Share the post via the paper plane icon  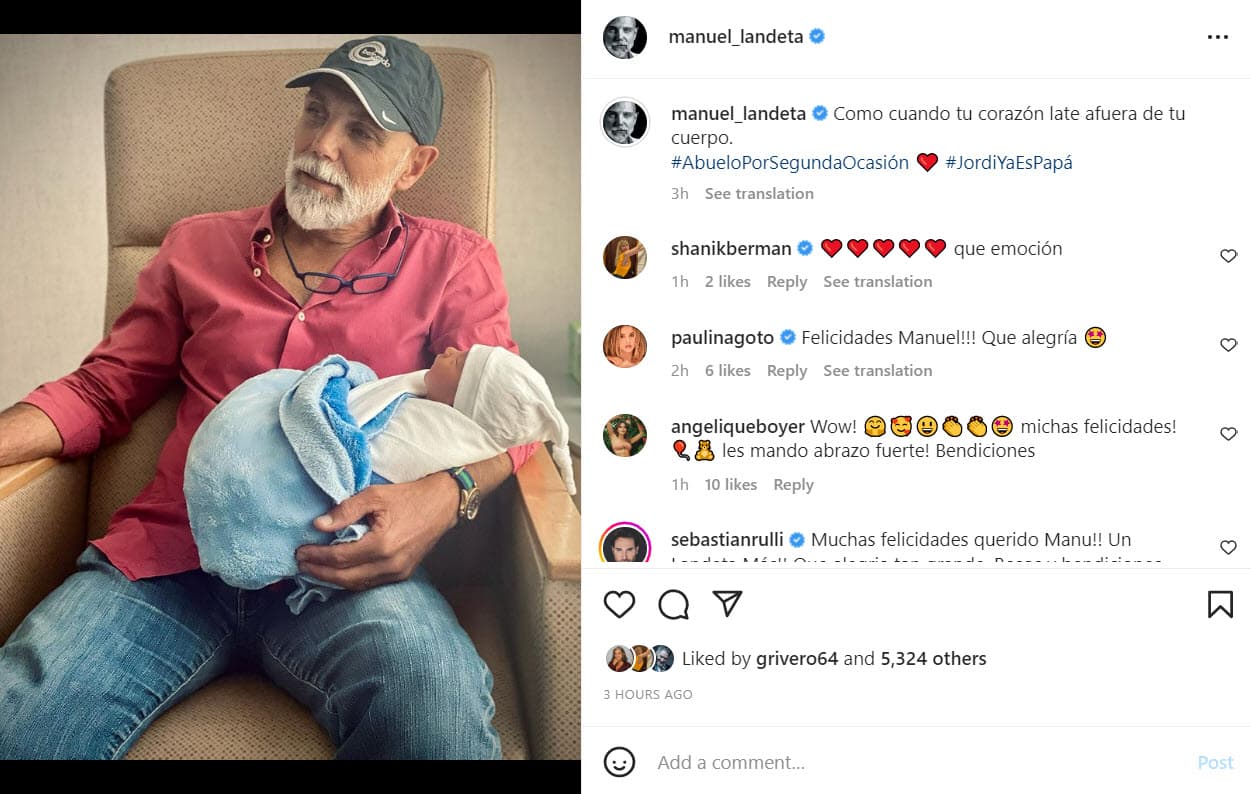[x=727, y=603]
